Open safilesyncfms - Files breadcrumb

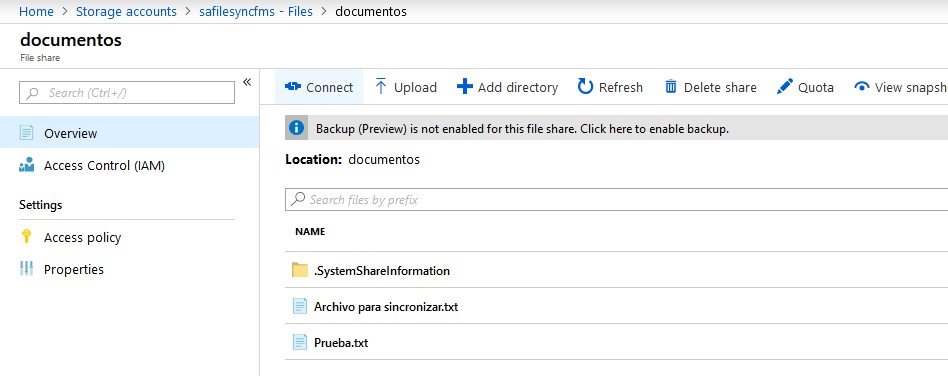coord(256,11)
